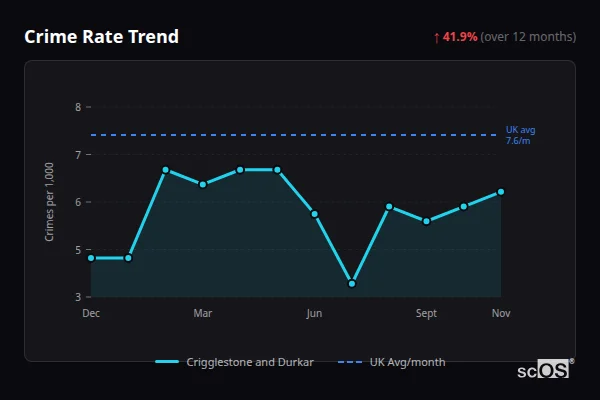
Task: Select the April data point after Mar
Action: click(x=240, y=170)
